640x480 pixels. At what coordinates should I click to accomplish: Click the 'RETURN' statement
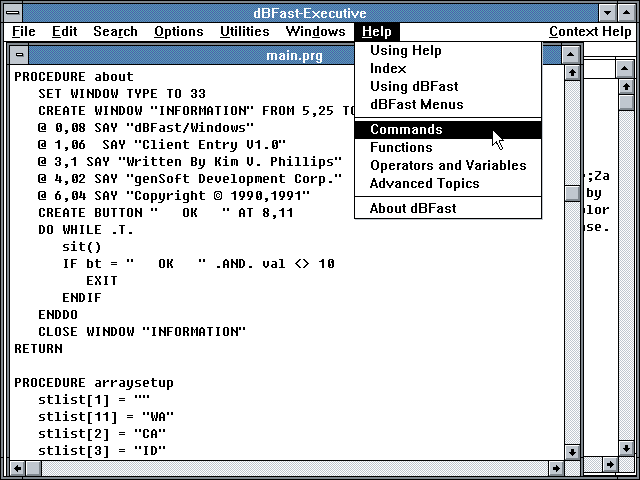coord(38,349)
